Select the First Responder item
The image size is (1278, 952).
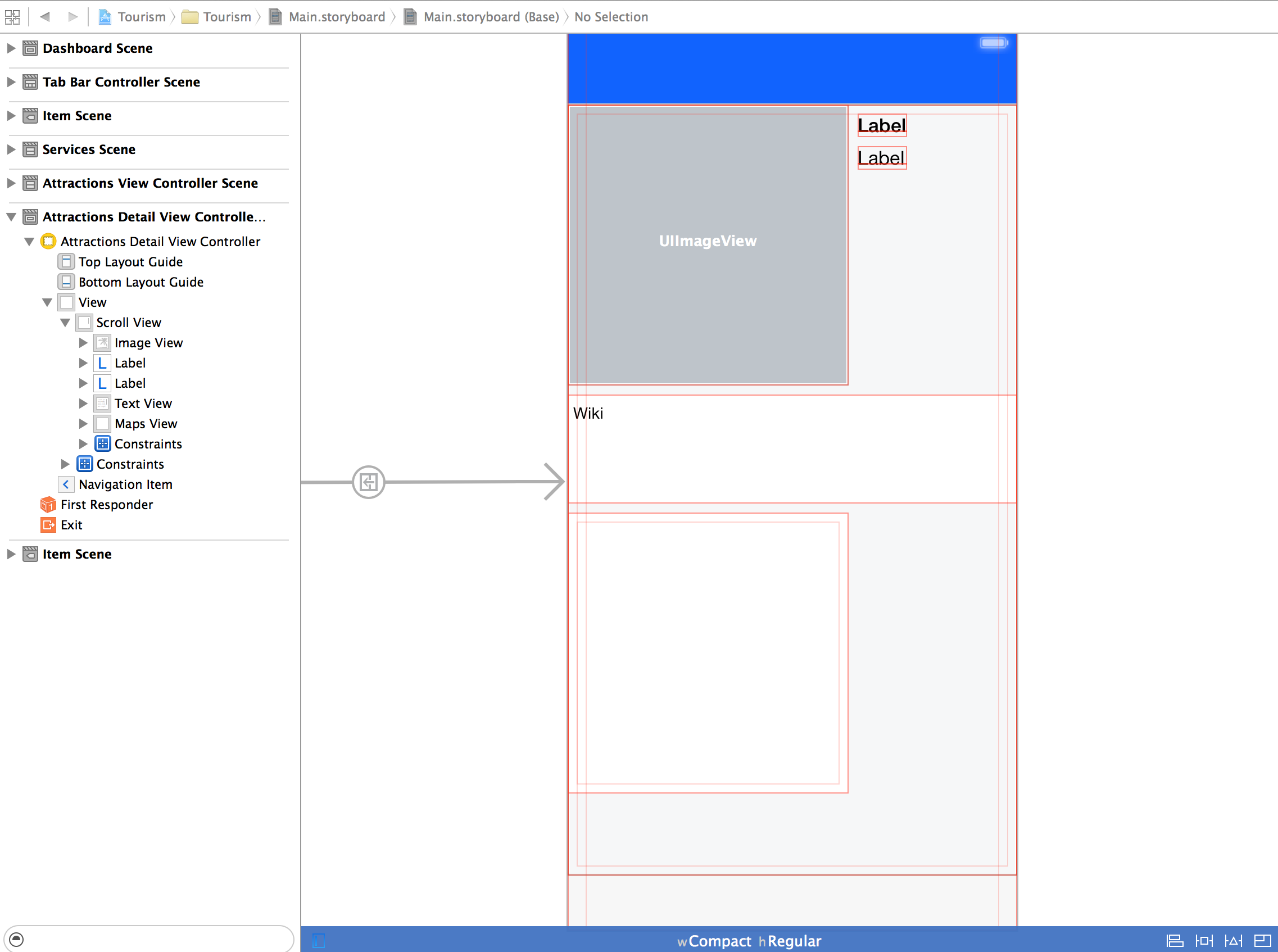point(107,505)
